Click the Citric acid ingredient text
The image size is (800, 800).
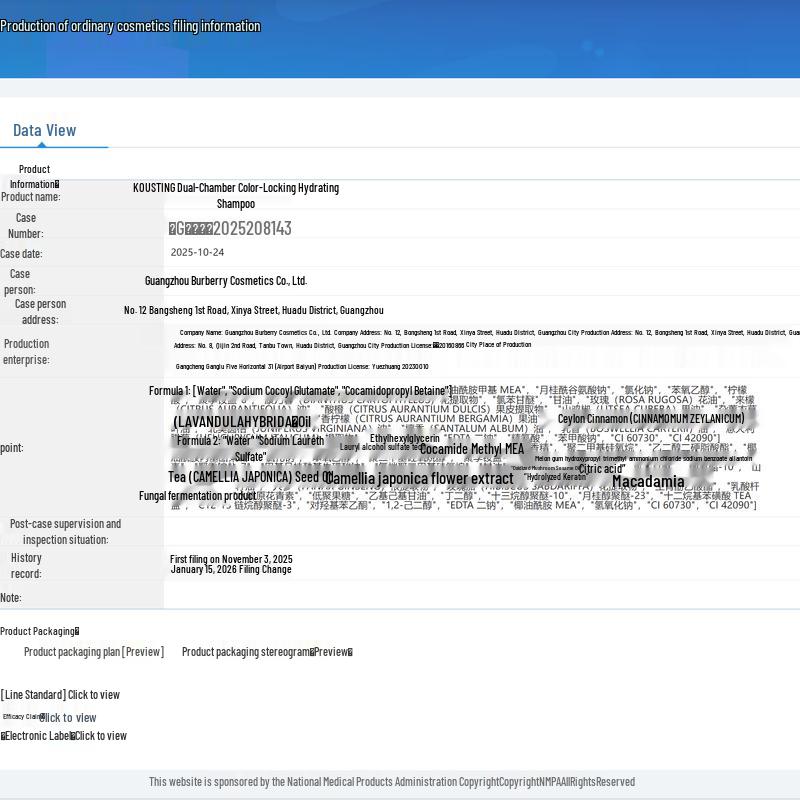[602, 469]
